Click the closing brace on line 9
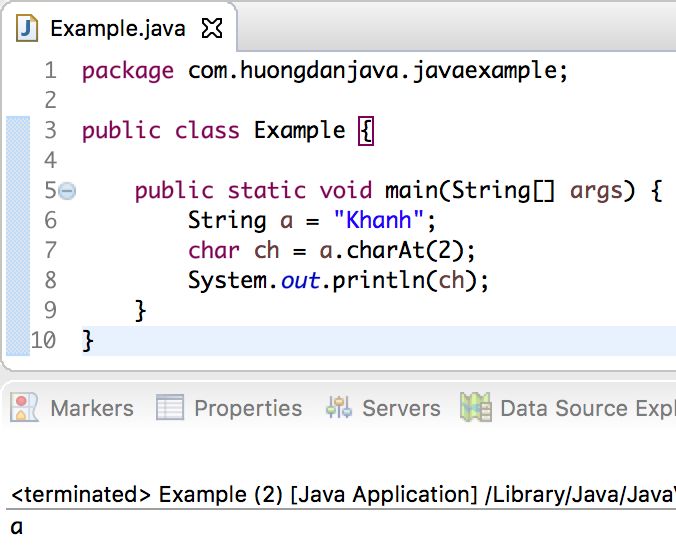 pos(141,311)
